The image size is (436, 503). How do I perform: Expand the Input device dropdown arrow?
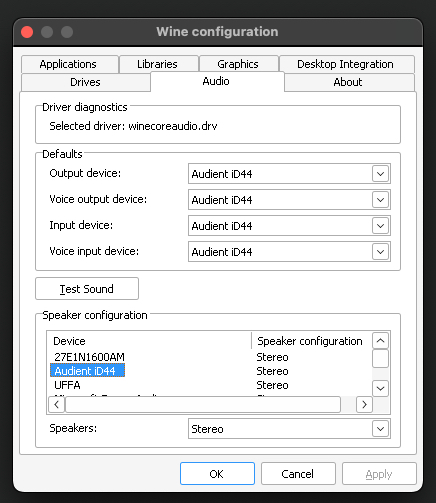coord(380,226)
